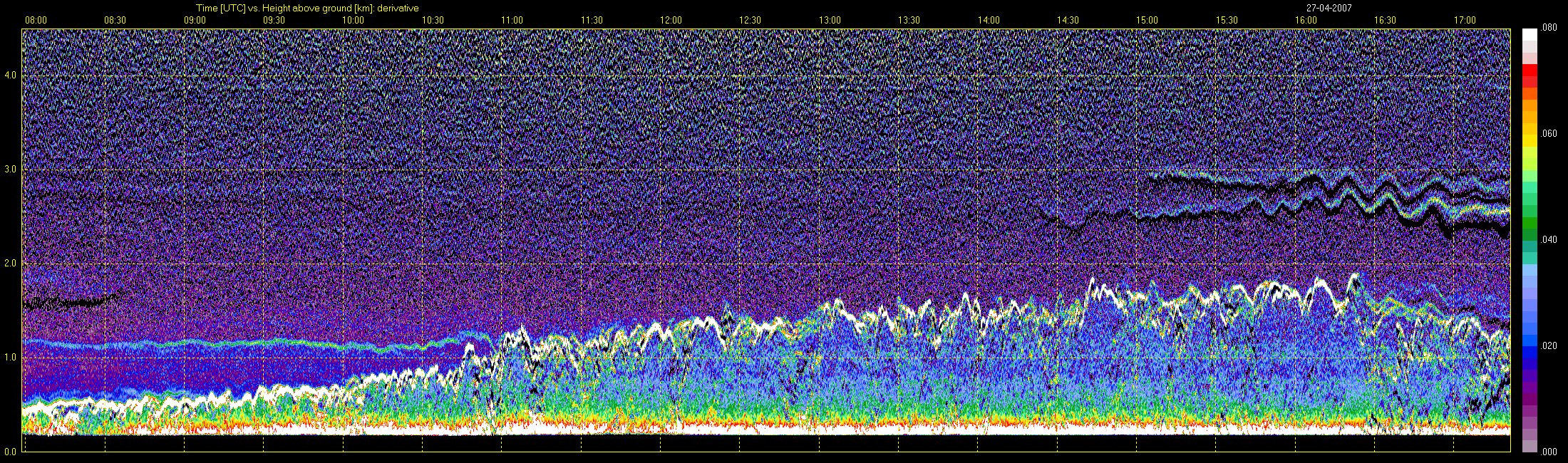The width and height of the screenshot is (1568, 463).
Task: Click the 14:00 time axis label
Action: (x=989, y=21)
